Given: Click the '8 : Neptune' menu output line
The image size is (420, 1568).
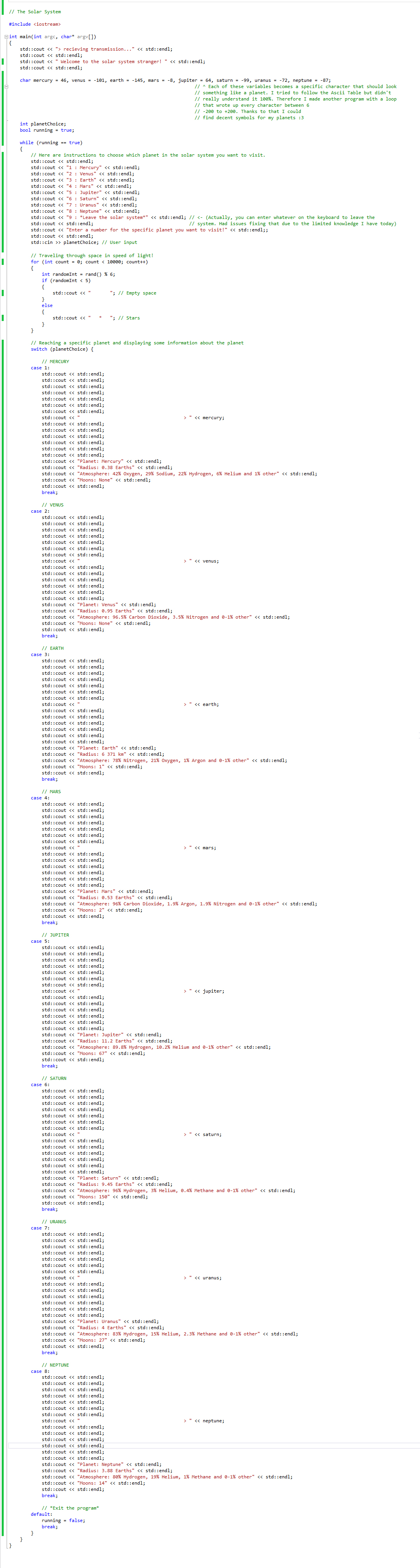Looking at the screenshot, I should [x=85, y=211].
